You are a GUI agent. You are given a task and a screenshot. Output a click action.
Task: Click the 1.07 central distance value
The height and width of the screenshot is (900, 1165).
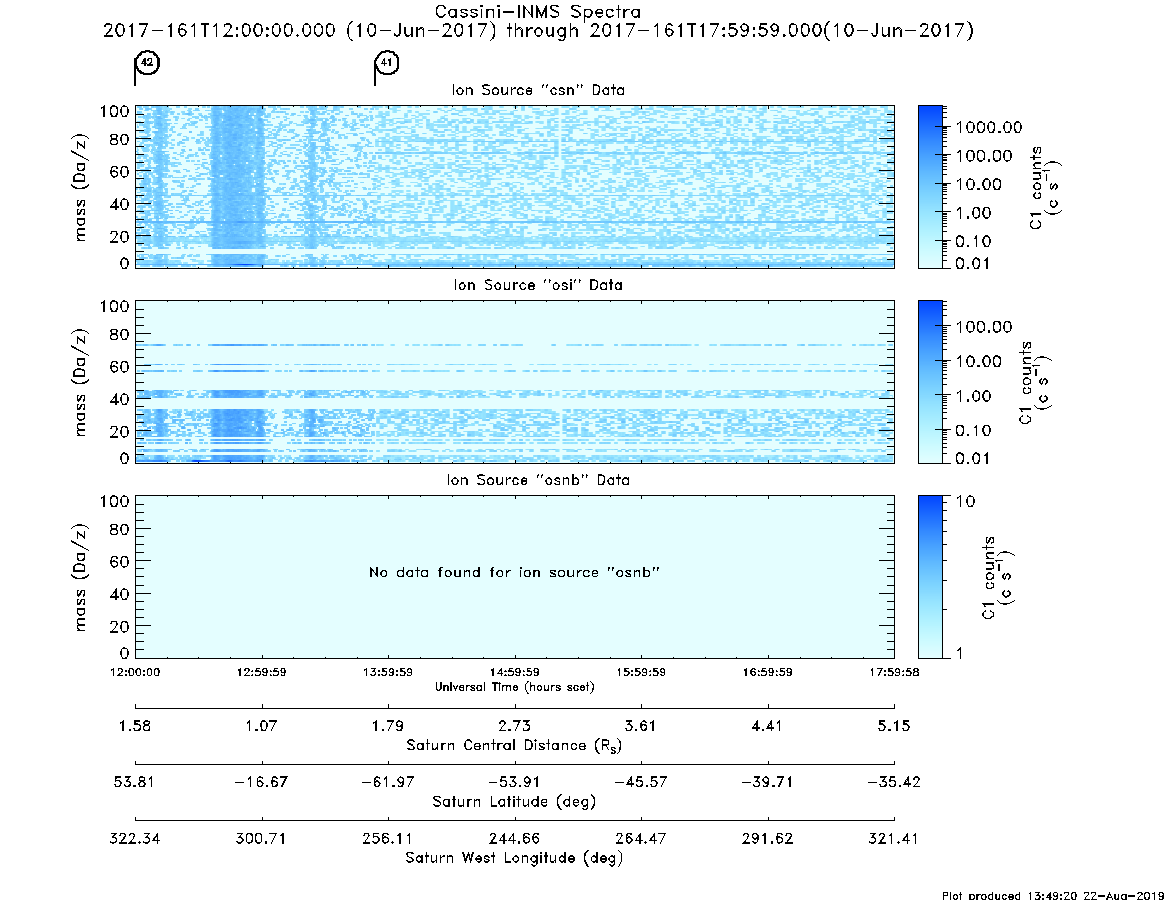click(262, 726)
